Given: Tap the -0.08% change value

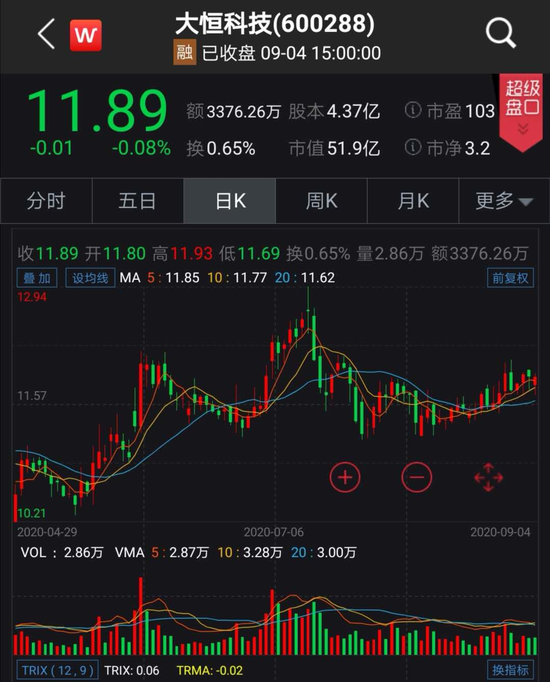Looking at the screenshot, I should coord(141,148).
